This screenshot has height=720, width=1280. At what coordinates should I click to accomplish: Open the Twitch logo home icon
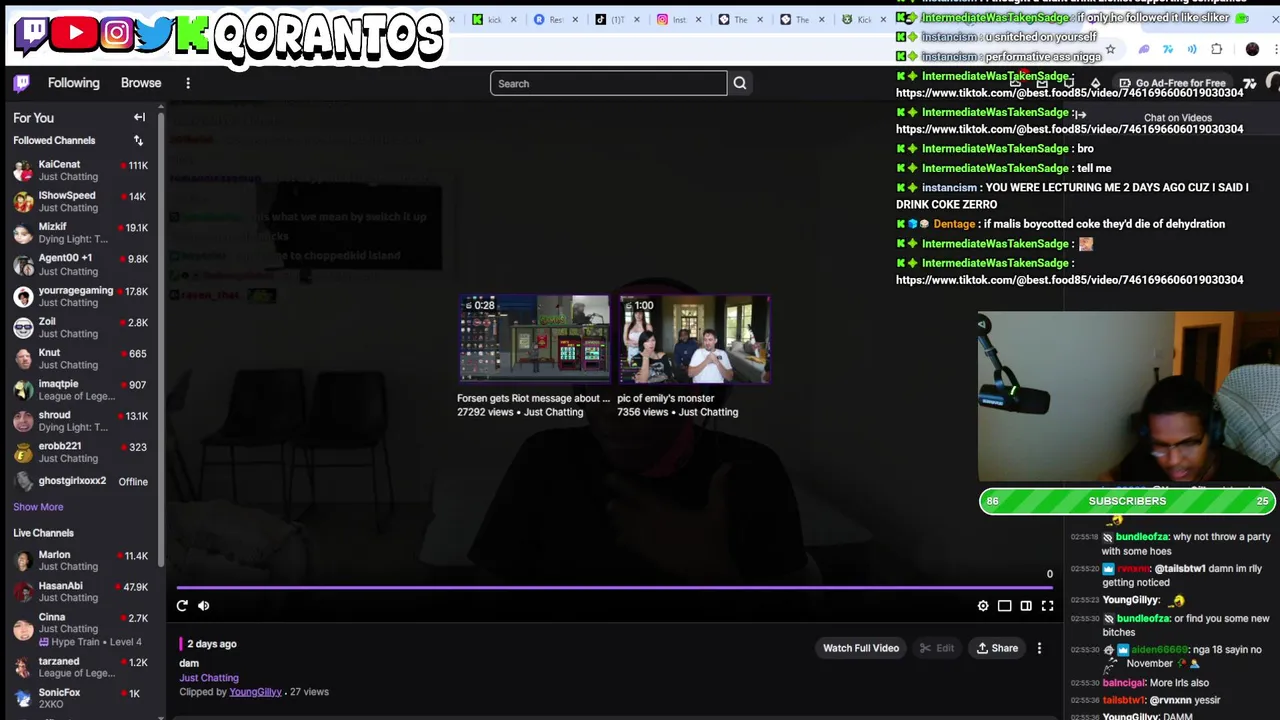pyautogui.click(x=21, y=83)
